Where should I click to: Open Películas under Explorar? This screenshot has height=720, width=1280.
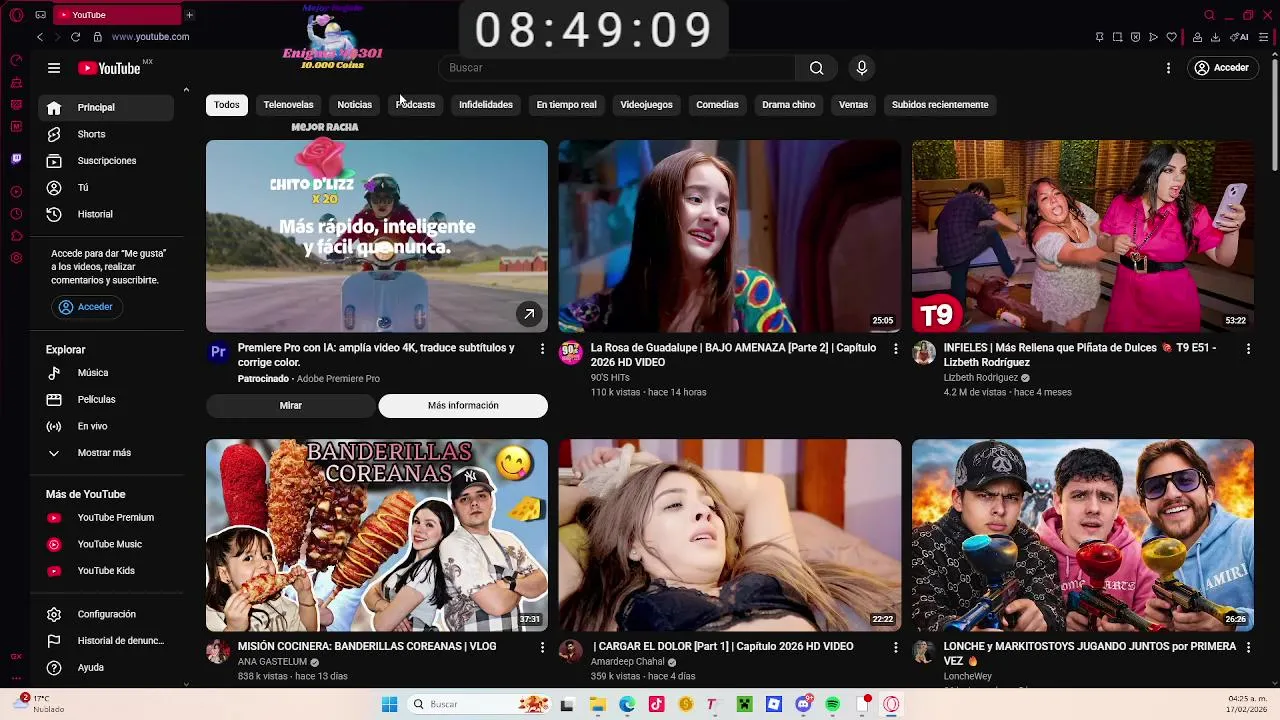pos(106,400)
